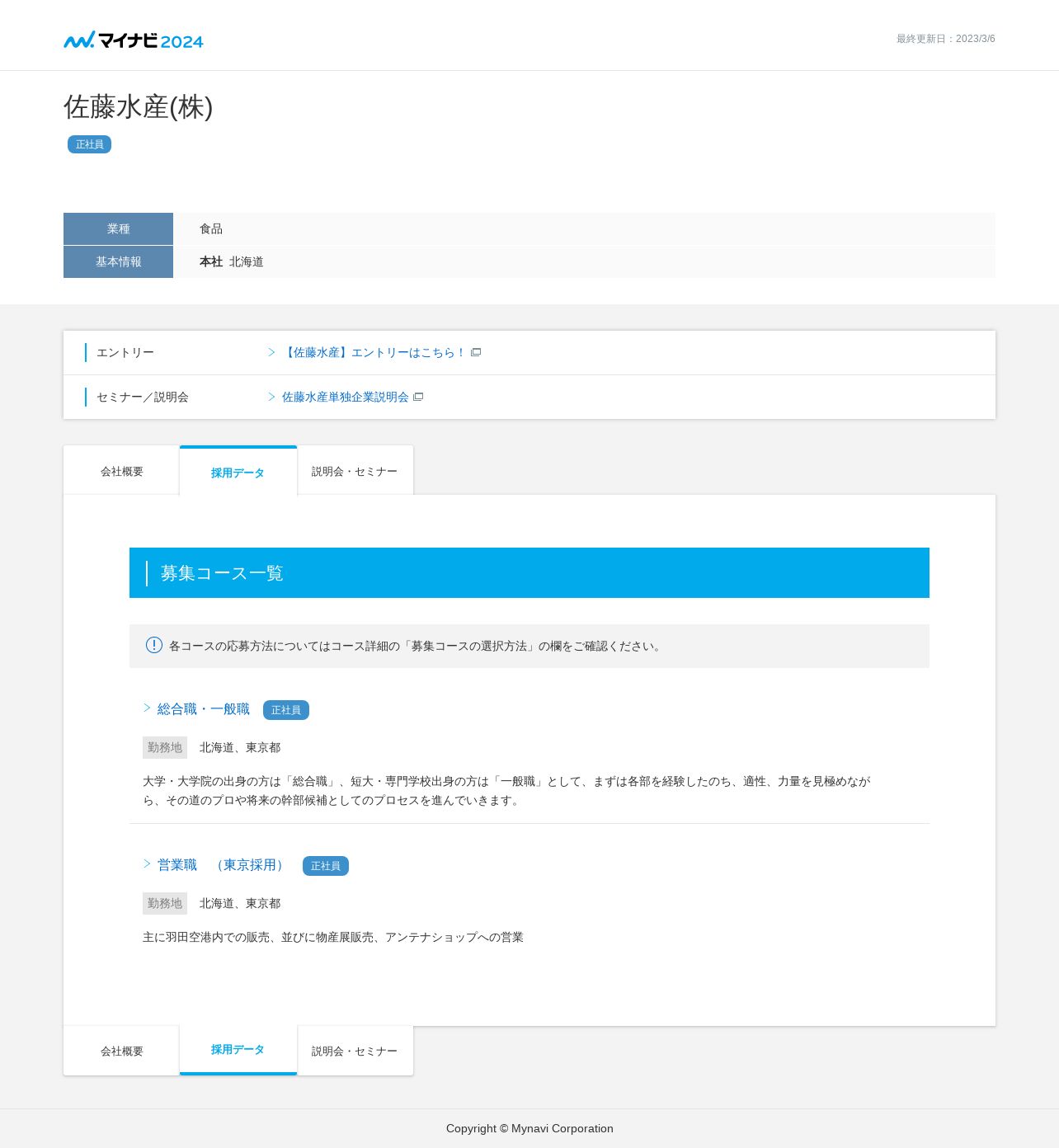1059x1148 pixels.
Task: Click 勤務地 label under 営業職（東京採用）
Action: [165, 903]
